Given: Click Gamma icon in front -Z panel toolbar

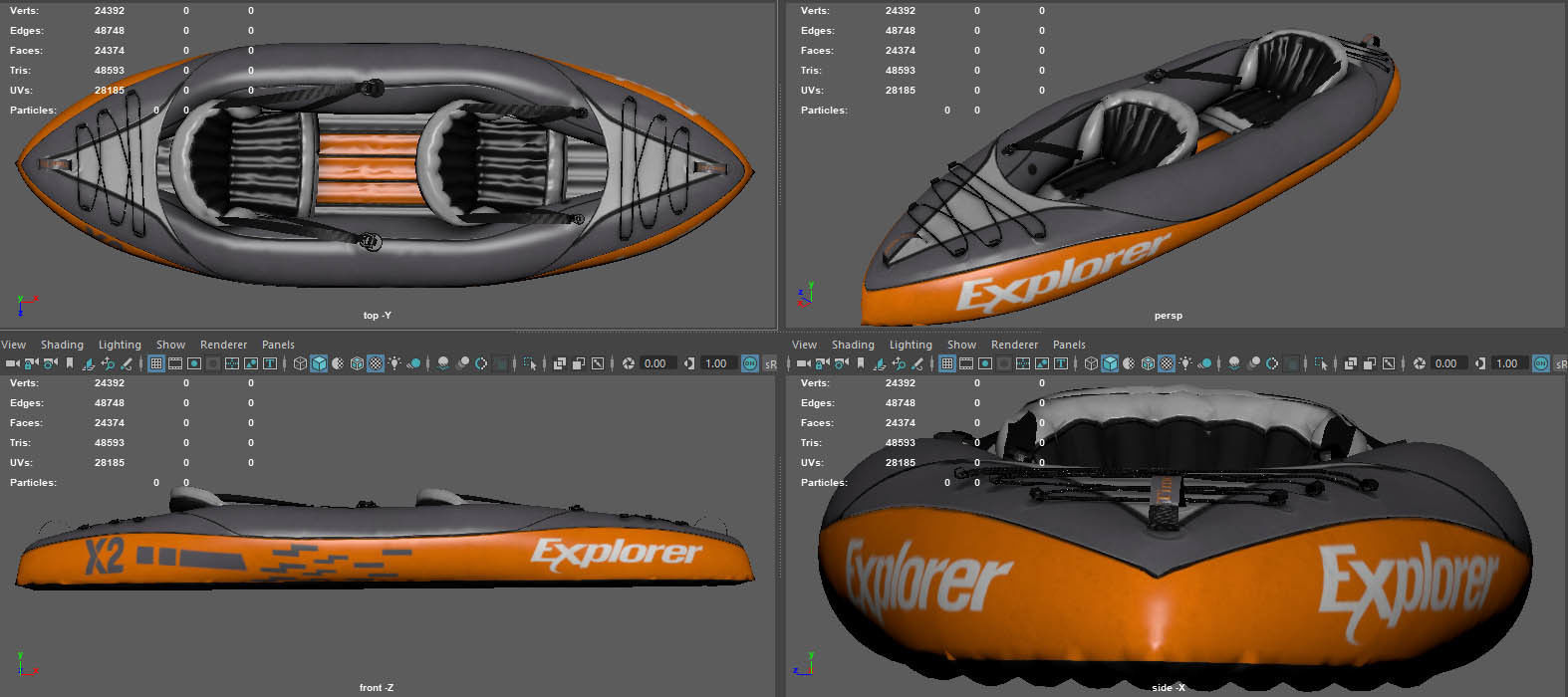Looking at the screenshot, I should 689,363.
